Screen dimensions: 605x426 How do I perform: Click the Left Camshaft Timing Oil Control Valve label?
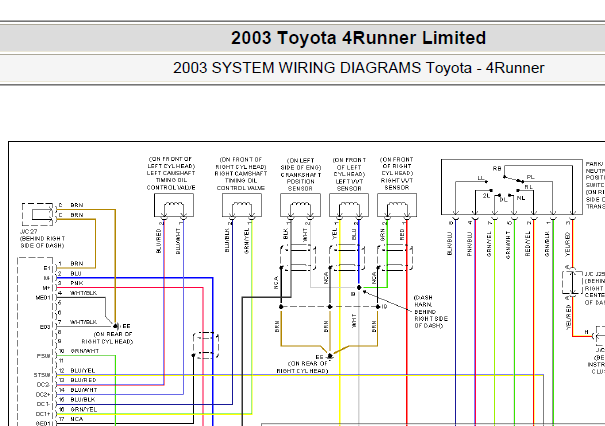click(171, 173)
